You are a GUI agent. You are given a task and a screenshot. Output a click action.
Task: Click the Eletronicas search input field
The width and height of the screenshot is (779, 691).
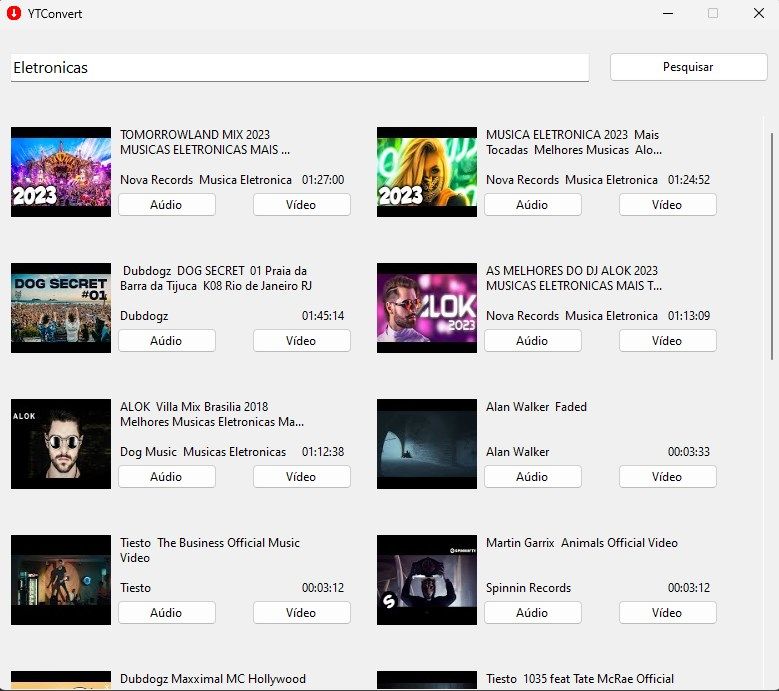click(300, 68)
